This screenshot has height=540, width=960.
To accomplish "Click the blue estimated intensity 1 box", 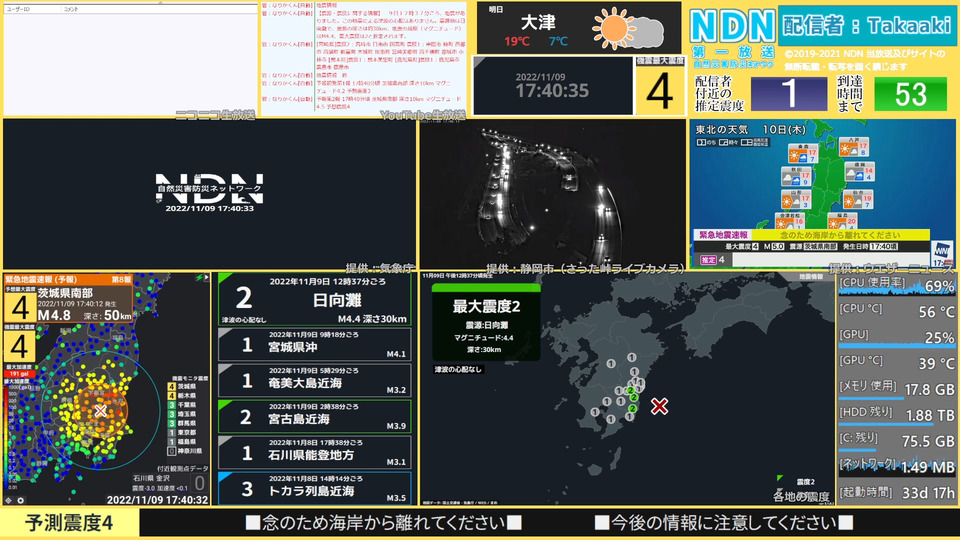I will coord(789,94).
